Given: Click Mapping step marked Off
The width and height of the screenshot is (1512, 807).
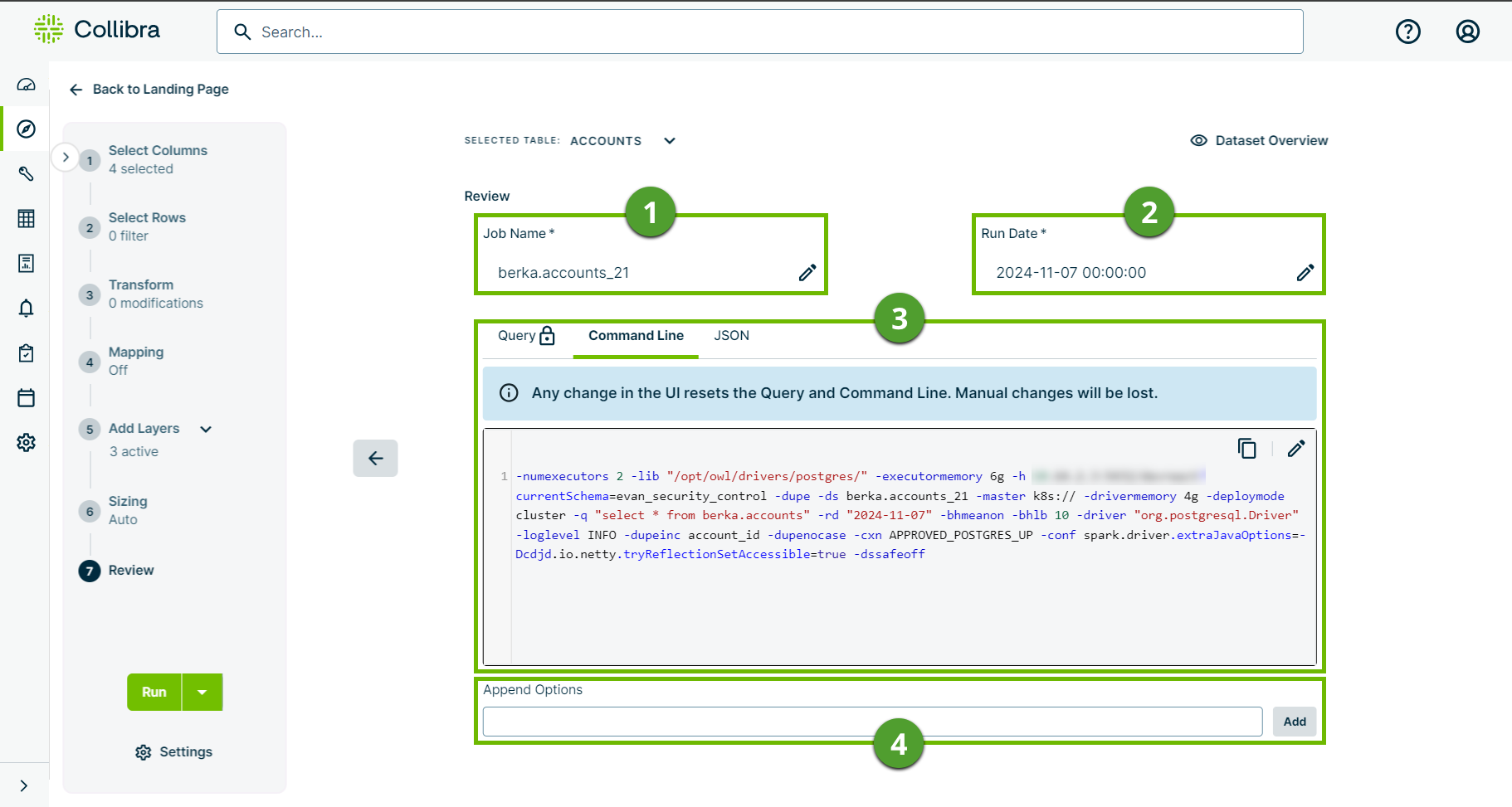Looking at the screenshot, I should click(x=135, y=352).
